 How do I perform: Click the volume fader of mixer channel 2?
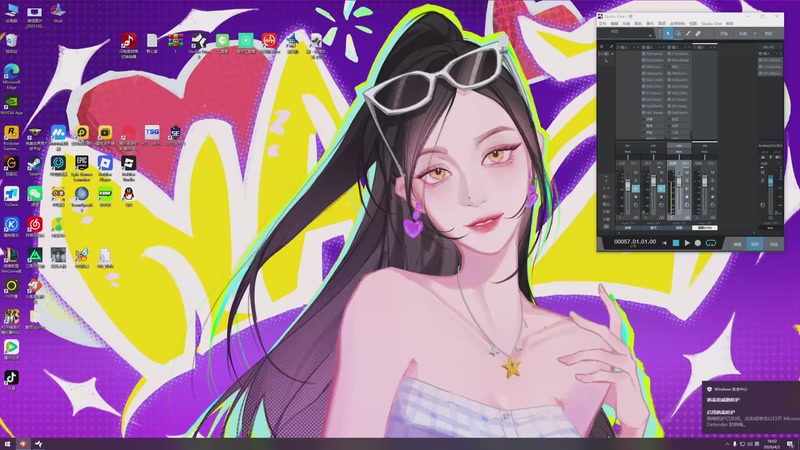pyautogui.click(x=654, y=181)
